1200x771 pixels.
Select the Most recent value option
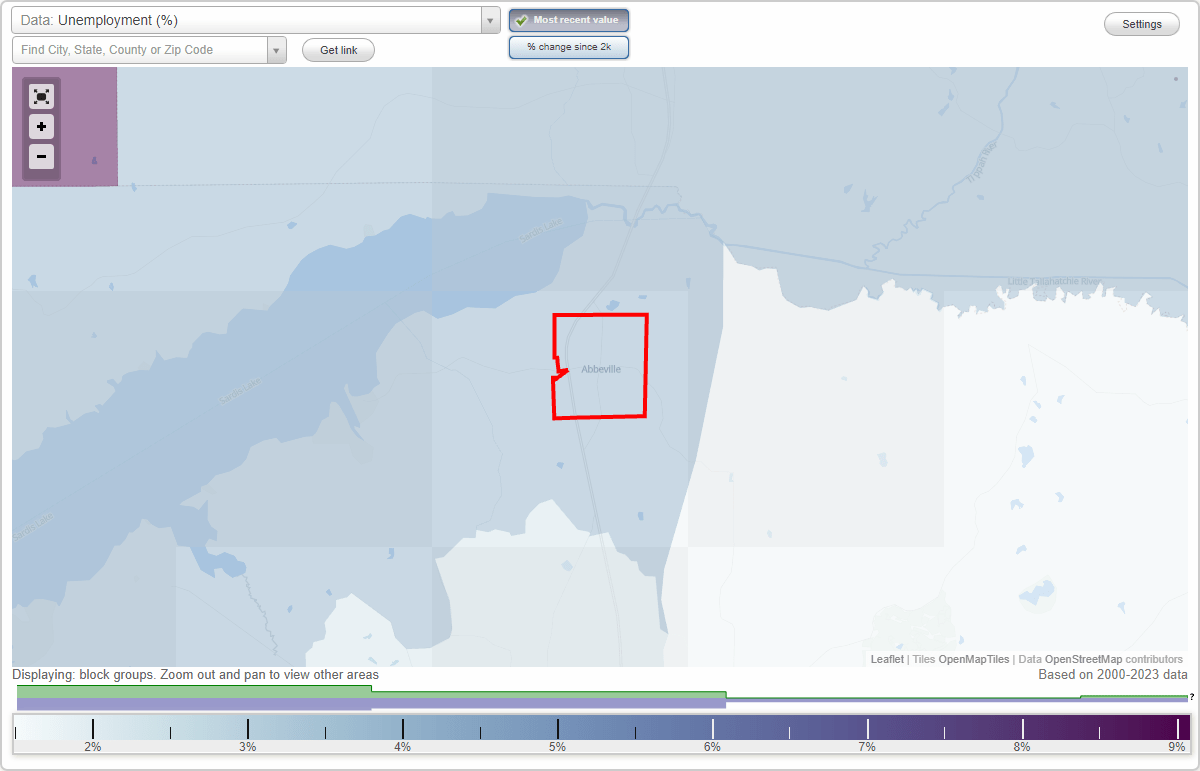(569, 20)
